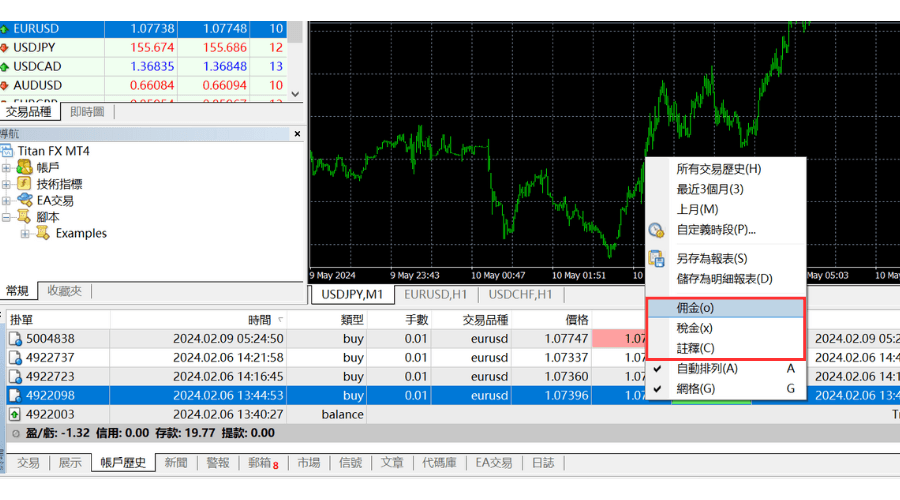
Task: Click the 技術指標 indicators icon
Action: coord(24,184)
